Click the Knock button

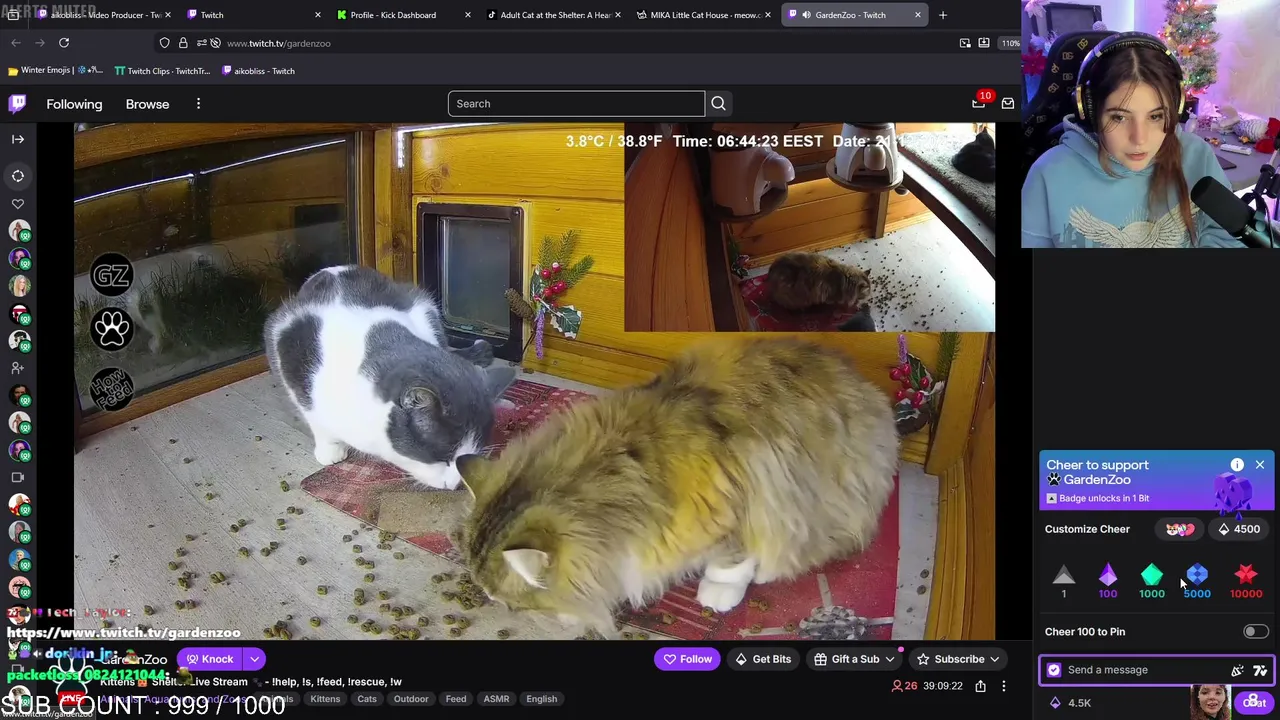tap(209, 659)
